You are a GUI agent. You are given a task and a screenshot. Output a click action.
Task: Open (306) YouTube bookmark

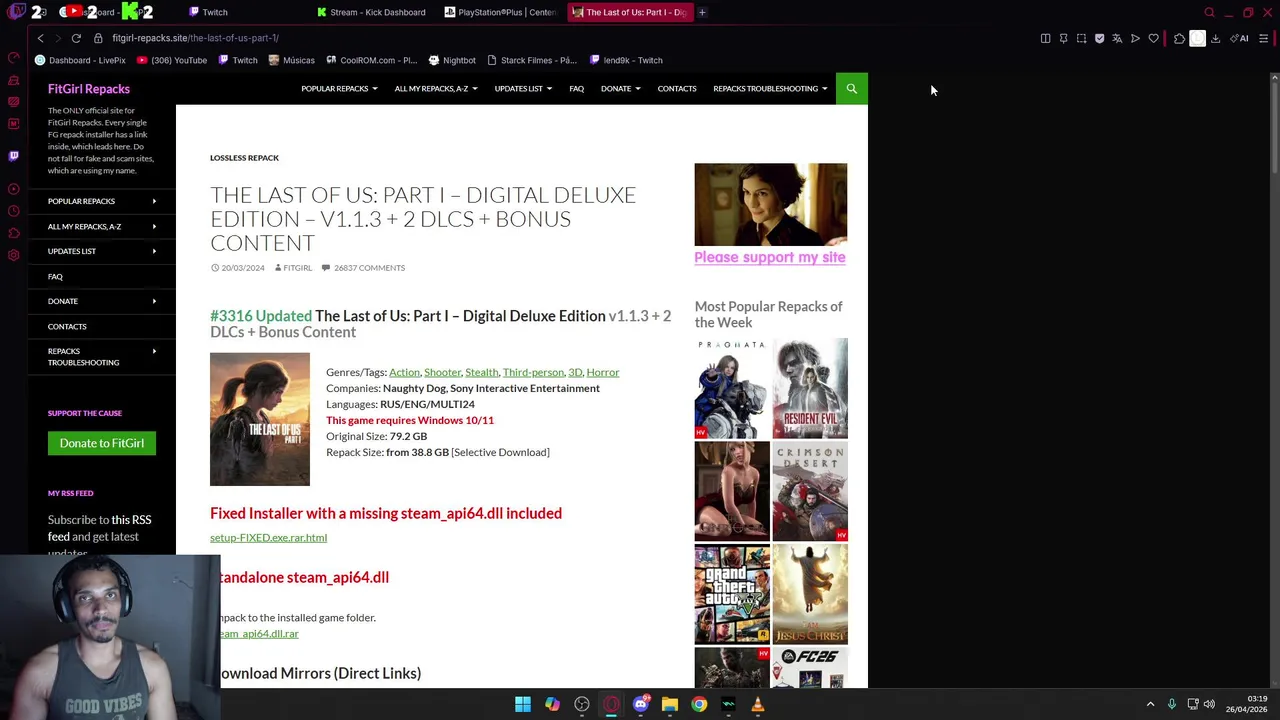pyautogui.click(x=171, y=60)
